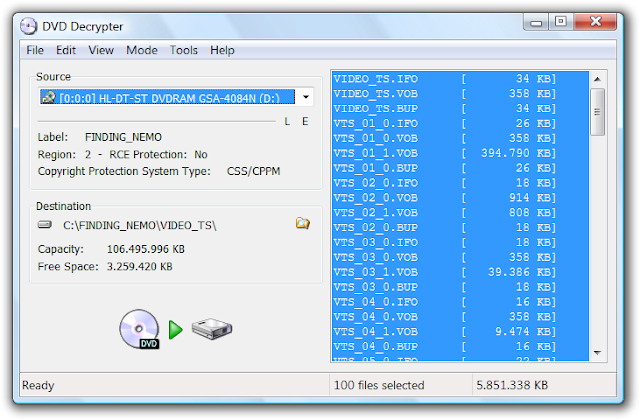This screenshot has width=640, height=420.
Task: Start decrypting with the DVD-to-hard-drive button
Action: coord(176,329)
